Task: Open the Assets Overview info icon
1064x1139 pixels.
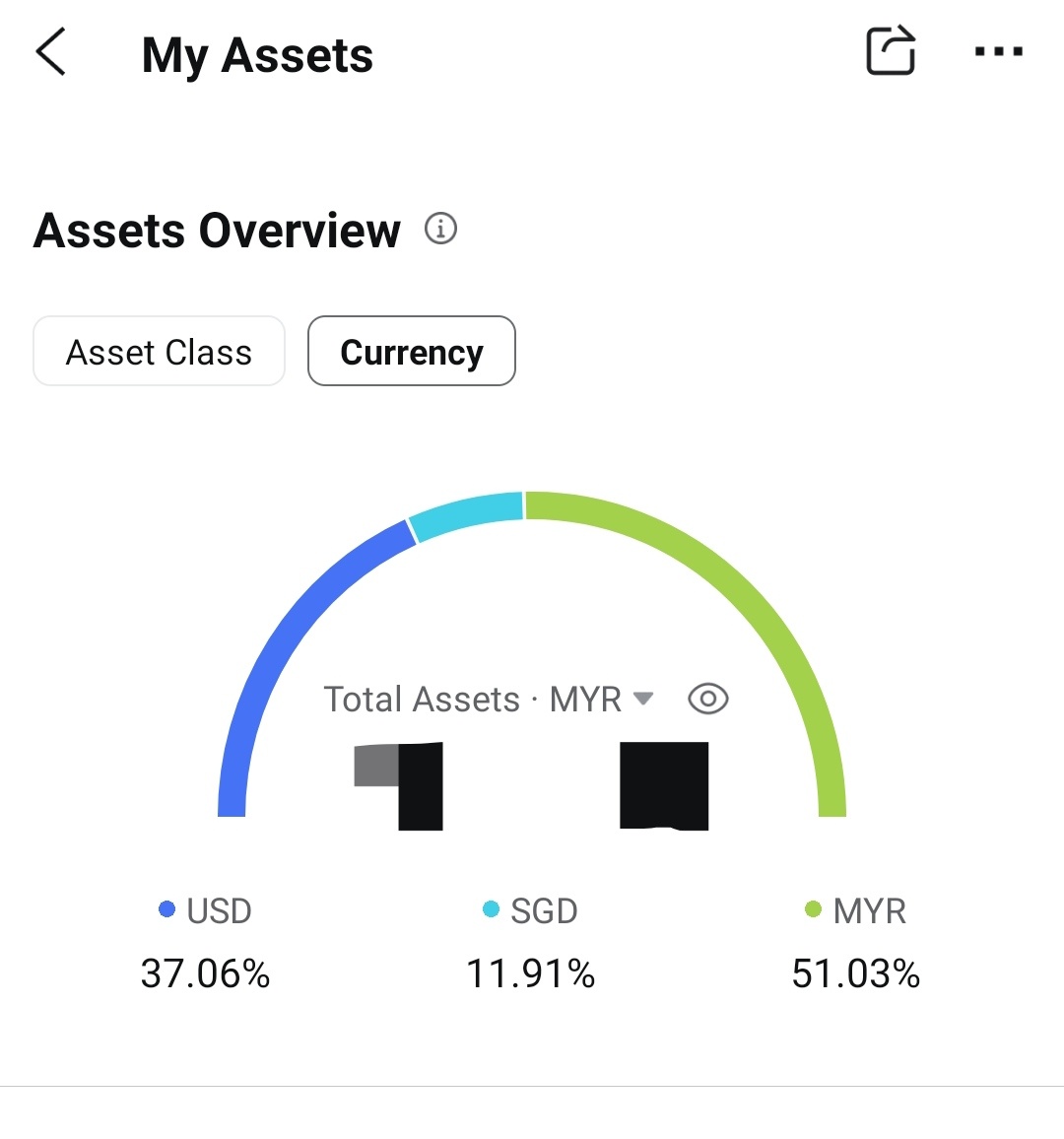Action: [x=440, y=229]
